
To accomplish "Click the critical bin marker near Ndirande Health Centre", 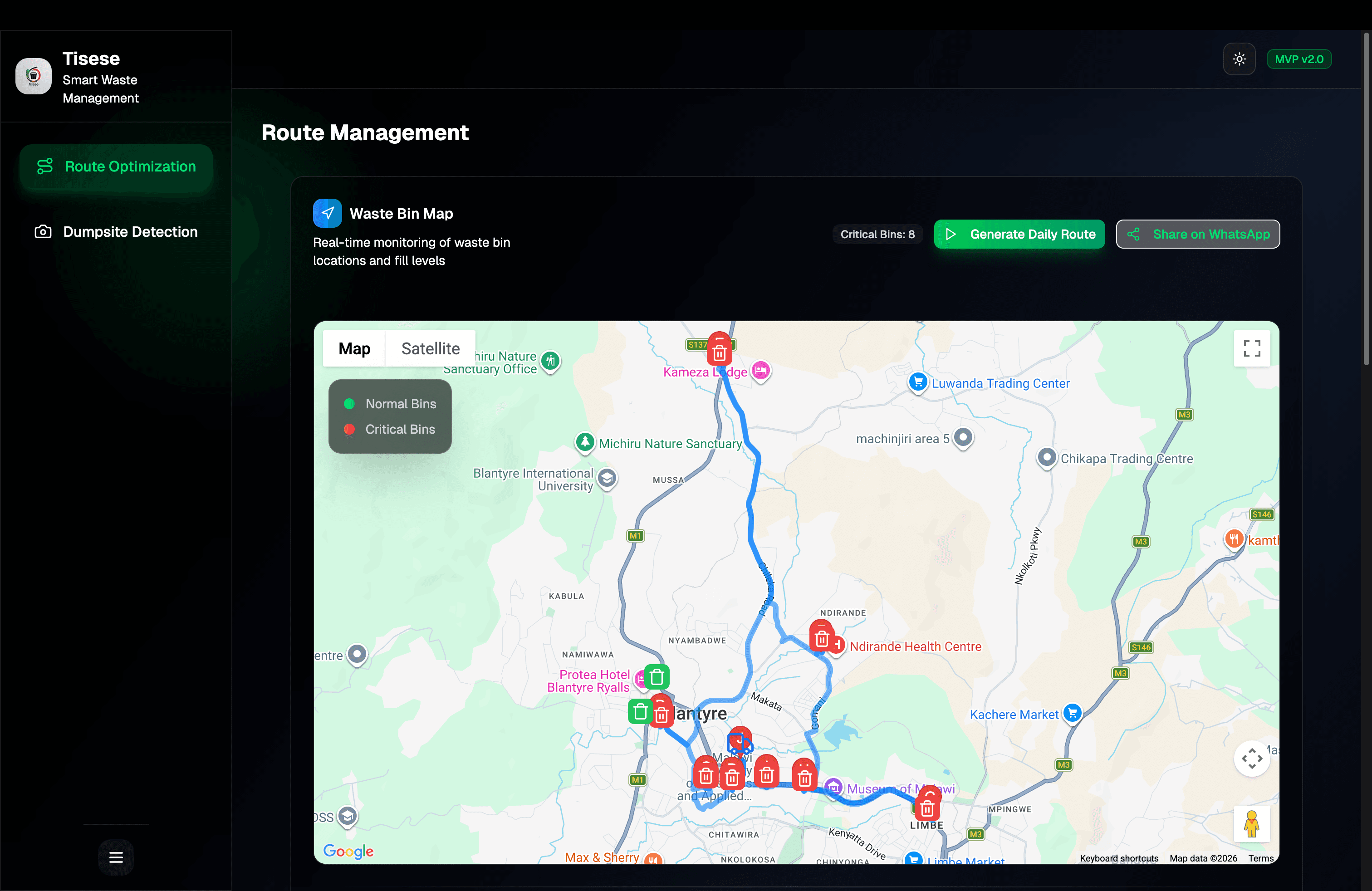I will tap(822, 637).
